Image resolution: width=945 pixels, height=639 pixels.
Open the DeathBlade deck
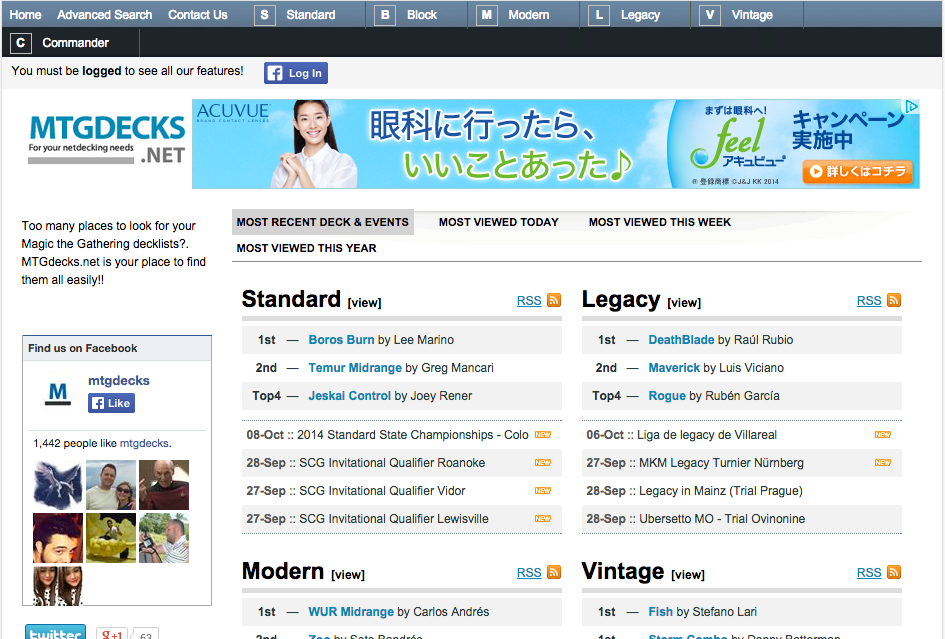pyautogui.click(x=681, y=339)
